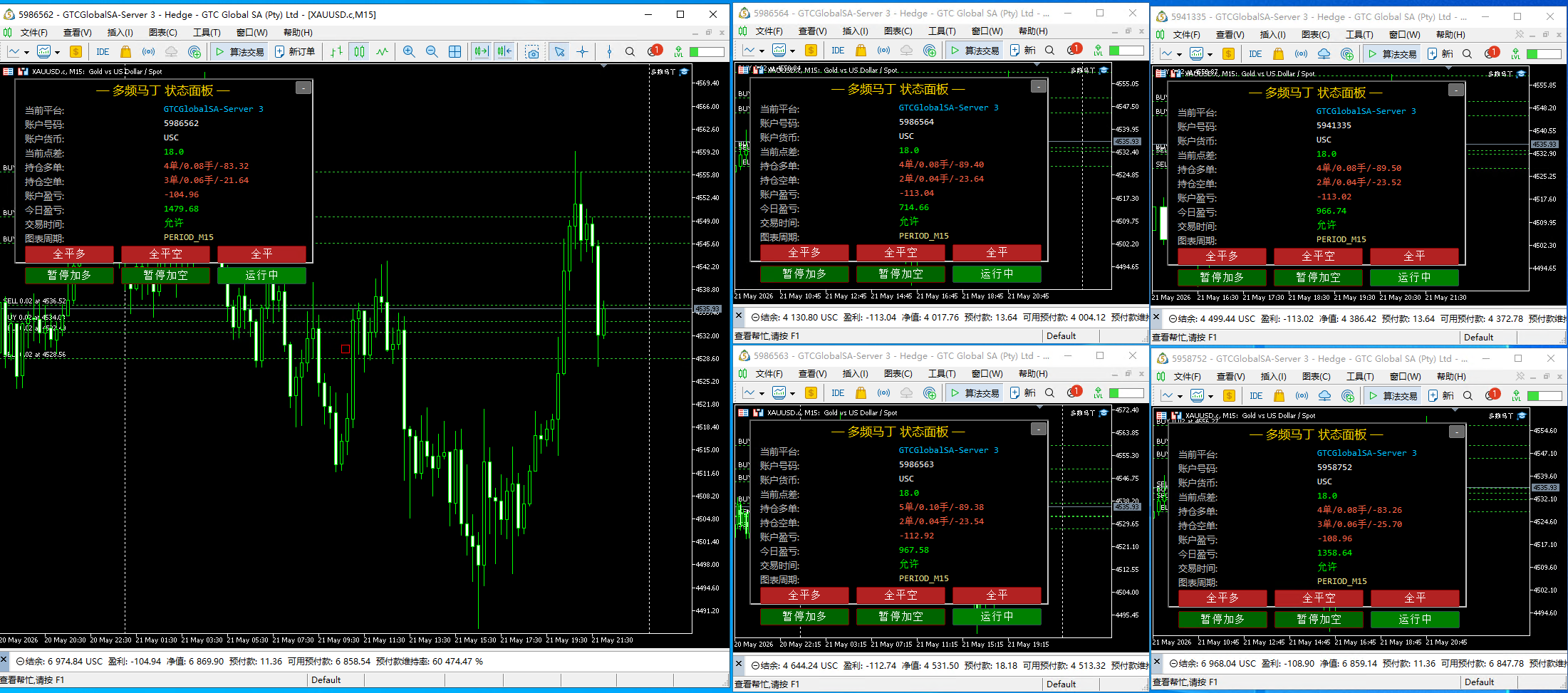Minimize the status panel in 5958752 window
This screenshot has height=693, width=1568.
click(x=1457, y=432)
